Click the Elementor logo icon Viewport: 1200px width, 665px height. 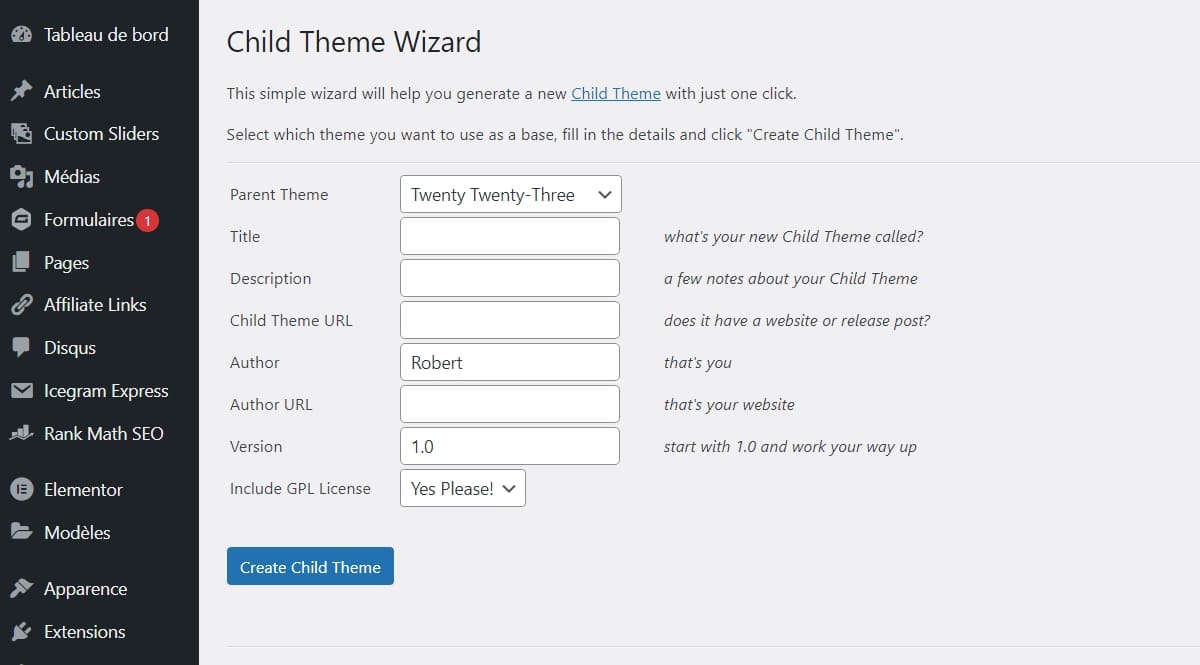click(x=21, y=490)
